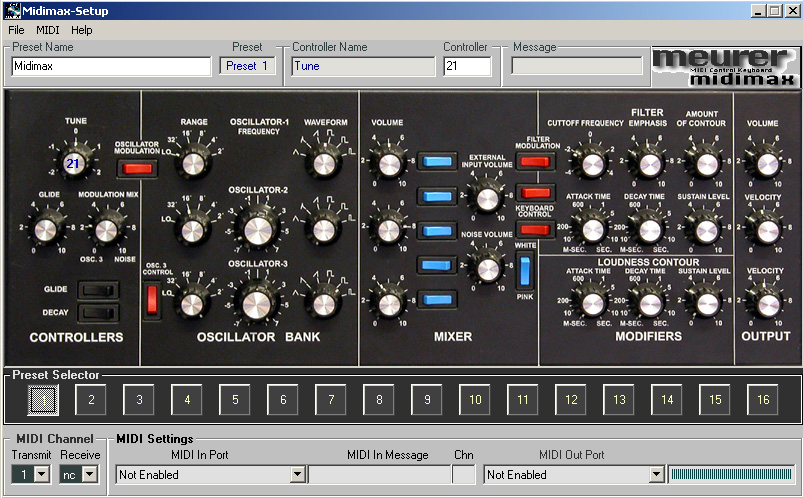The image size is (803, 498).
Task: Click the Controller number field showing 21
Action: 467,66
